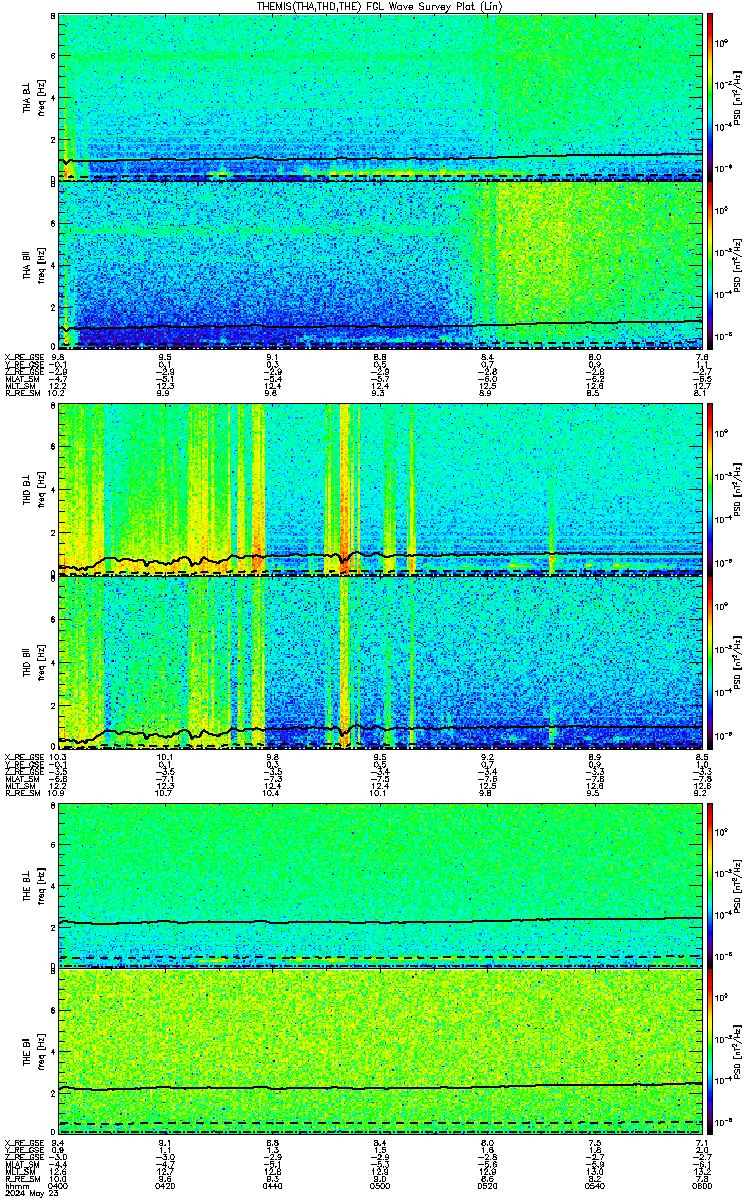Click the THE B∥ PSD color bar
The height and width of the screenshot is (1200, 750).
click(711, 1053)
